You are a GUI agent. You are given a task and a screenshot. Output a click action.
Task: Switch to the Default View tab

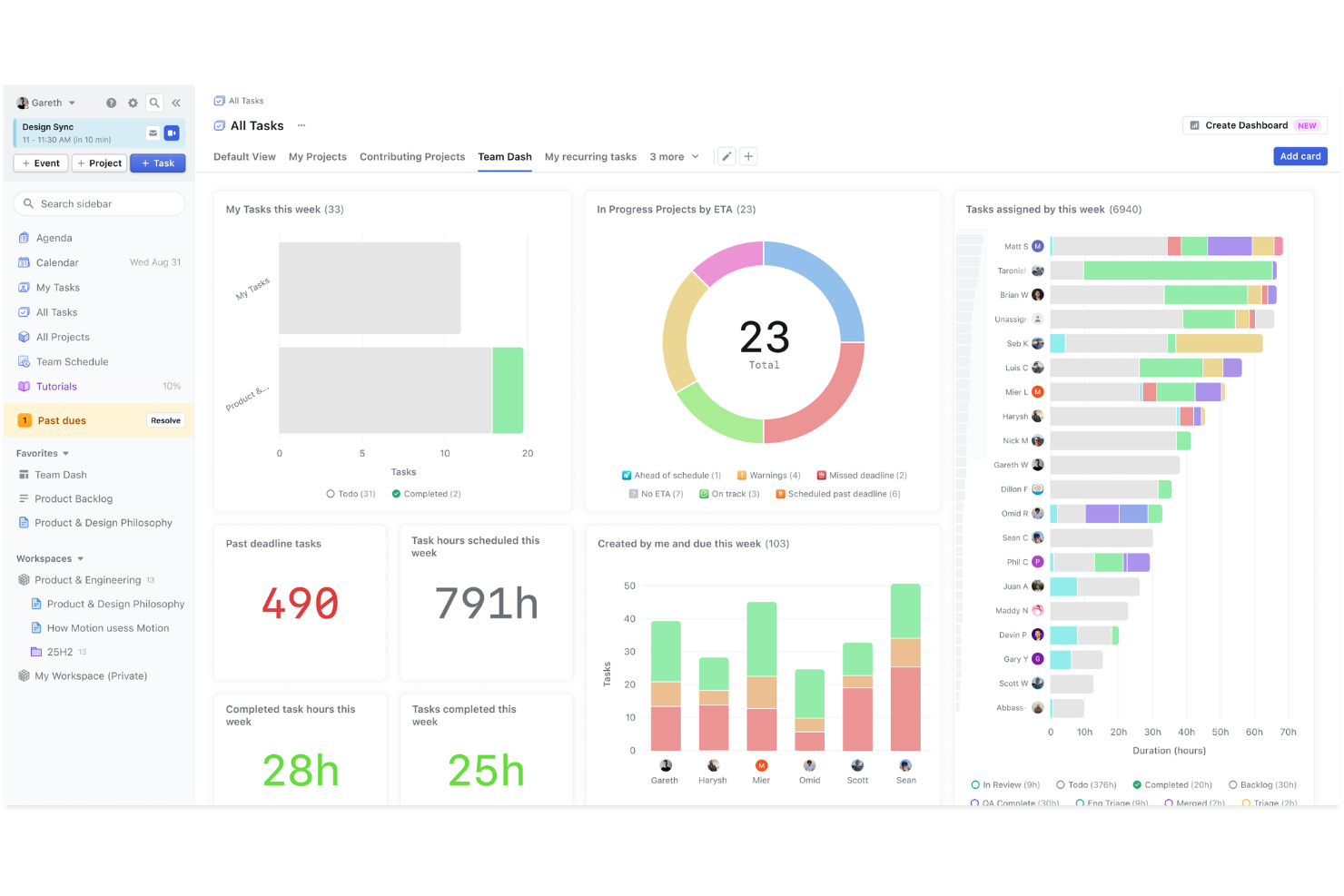coord(244,156)
